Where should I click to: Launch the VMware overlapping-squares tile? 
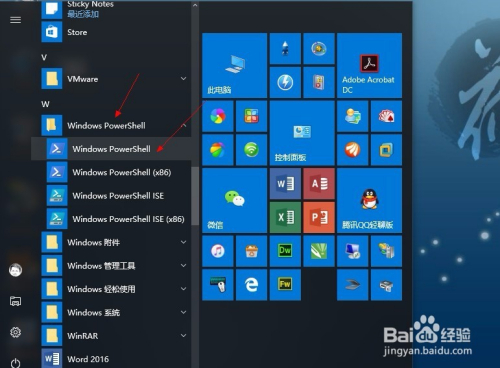[x=386, y=150]
